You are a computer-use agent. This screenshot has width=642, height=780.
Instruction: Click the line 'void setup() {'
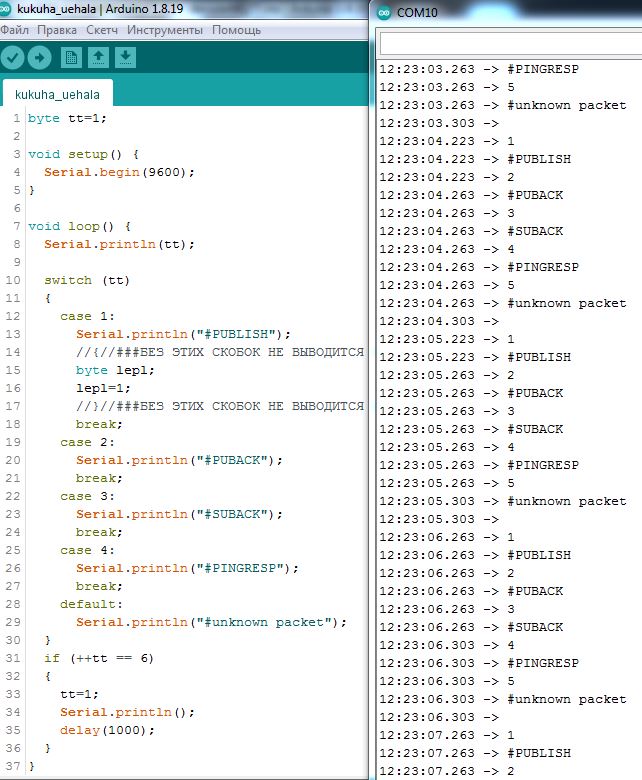click(84, 154)
